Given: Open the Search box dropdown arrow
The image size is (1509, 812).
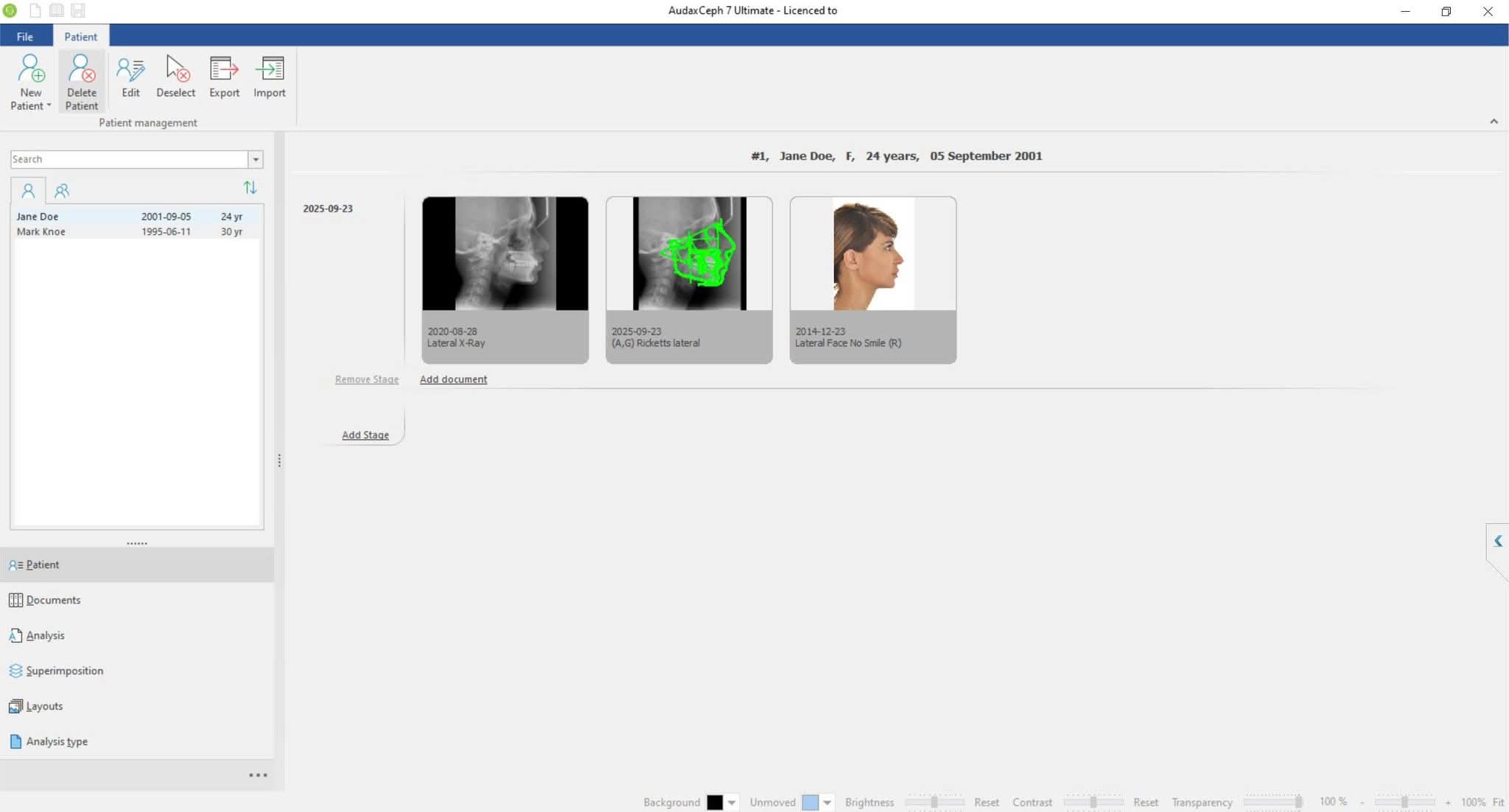Looking at the screenshot, I should [x=256, y=159].
